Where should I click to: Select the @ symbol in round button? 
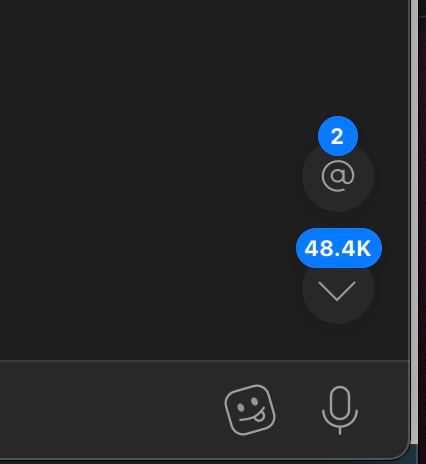click(338, 176)
